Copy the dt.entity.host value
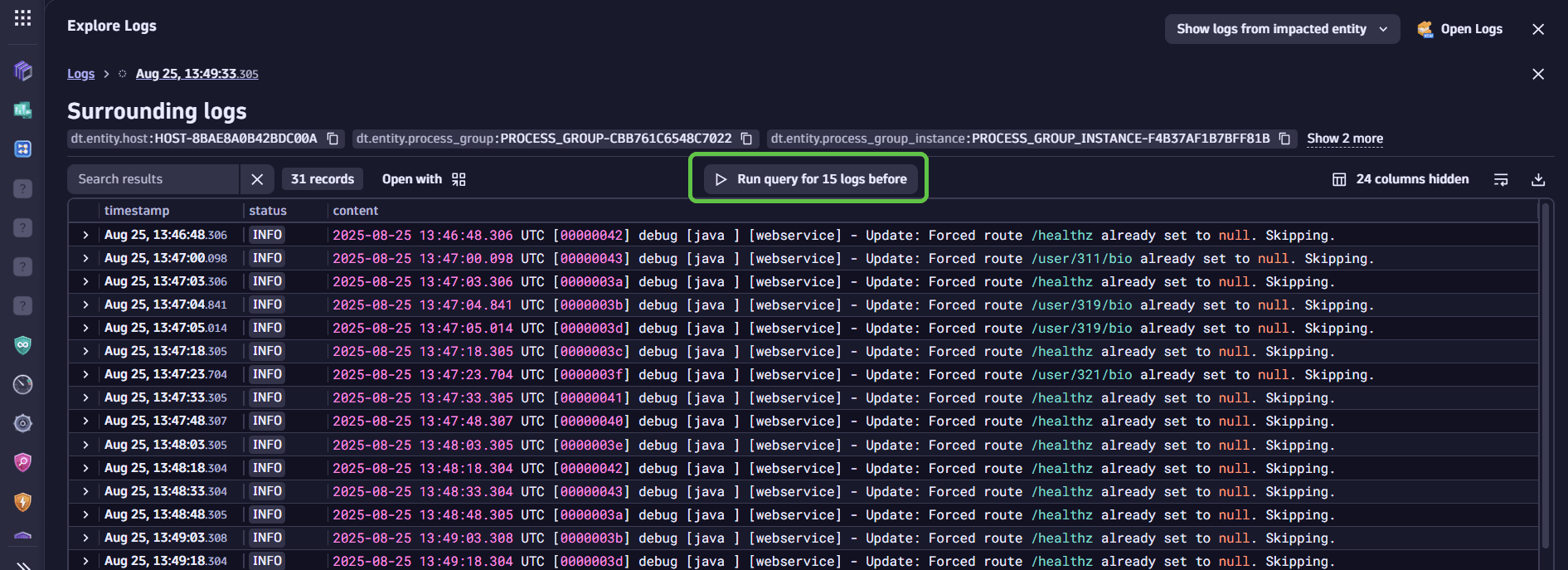1568x570 pixels. (x=333, y=139)
